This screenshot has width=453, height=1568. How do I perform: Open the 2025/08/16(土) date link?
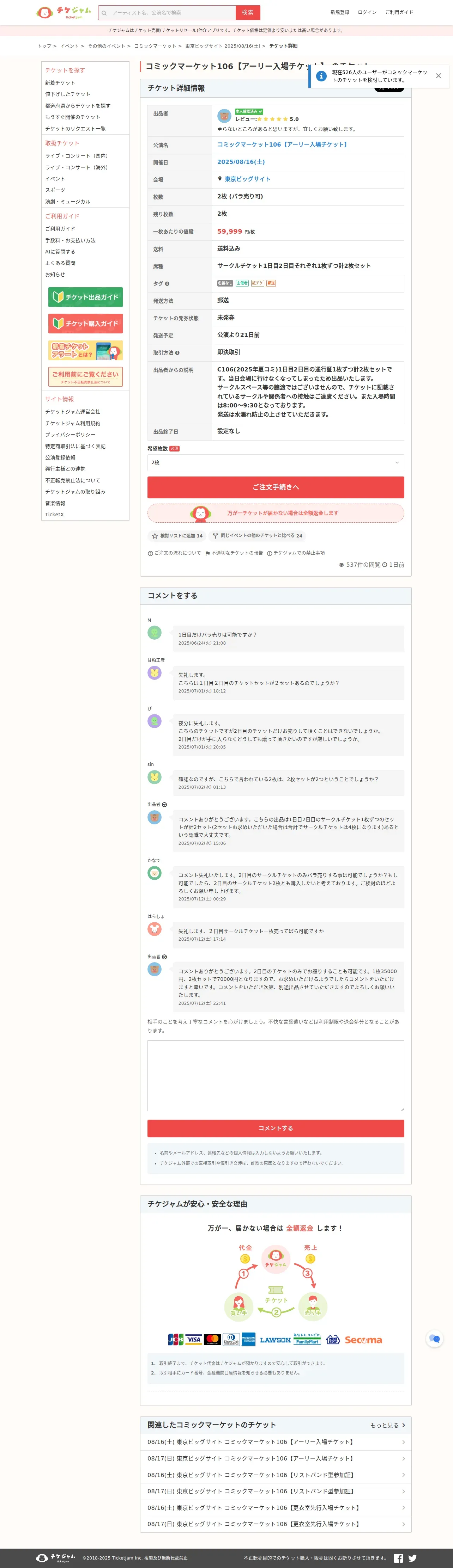click(241, 162)
